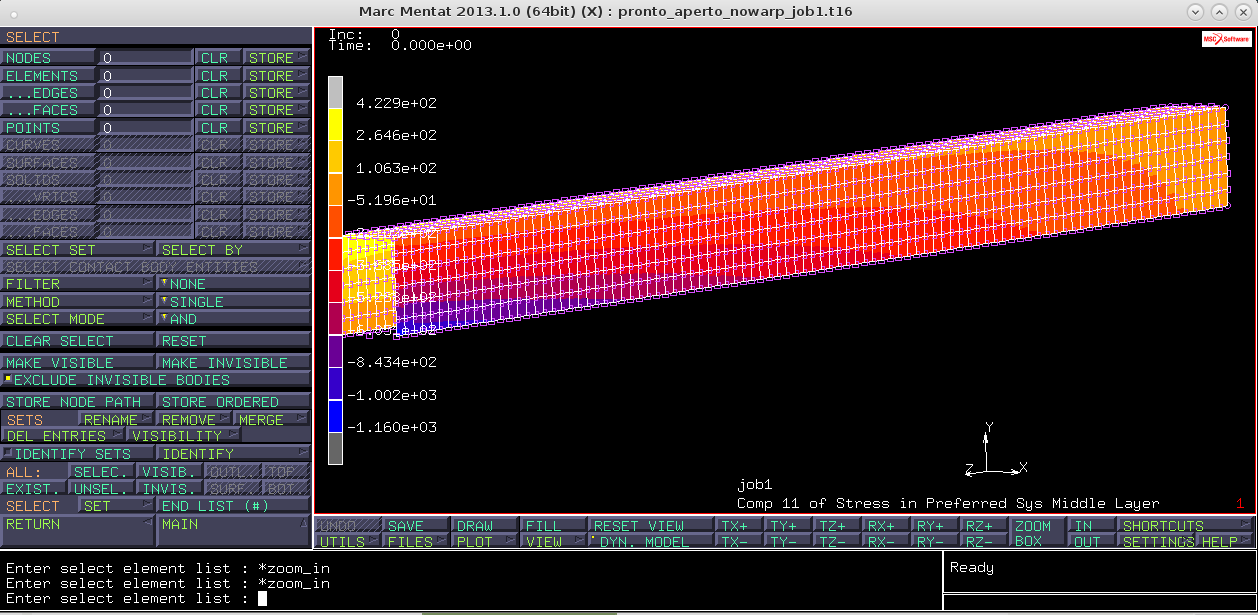Viewport: 1258px width, 615px height.
Task: Cycle the filter setting showing NONE
Action: (234, 284)
